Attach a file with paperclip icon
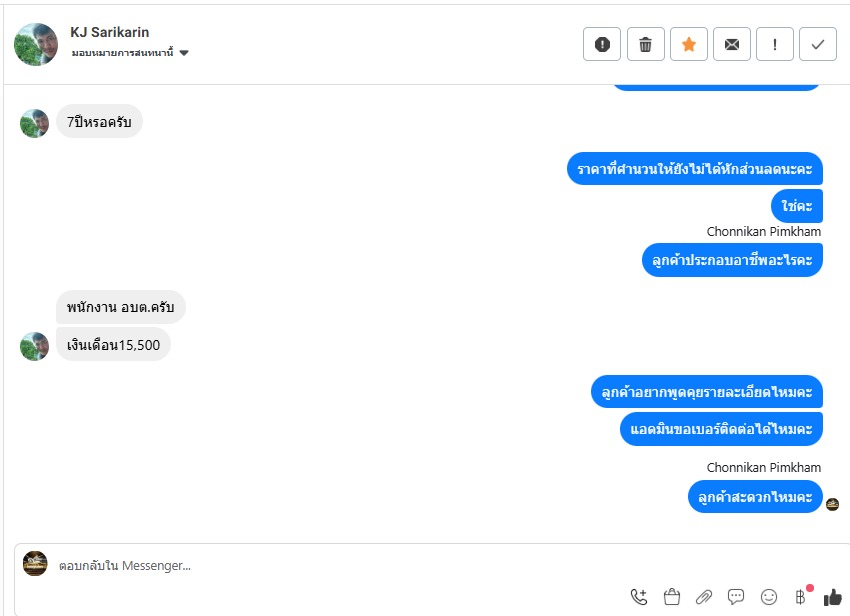 [x=704, y=597]
